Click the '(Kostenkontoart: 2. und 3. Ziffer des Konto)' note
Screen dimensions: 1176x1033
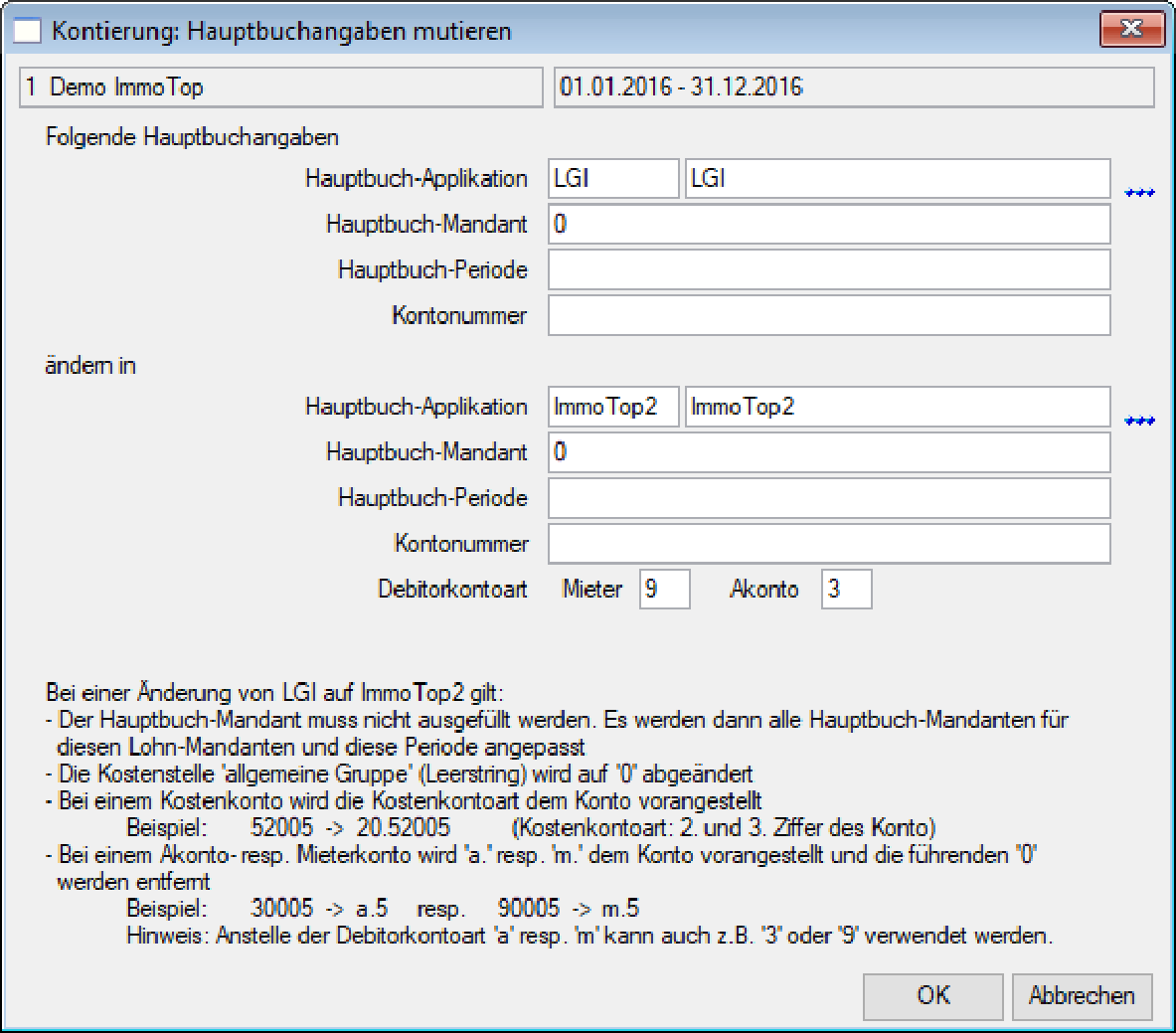pyautogui.click(x=724, y=827)
